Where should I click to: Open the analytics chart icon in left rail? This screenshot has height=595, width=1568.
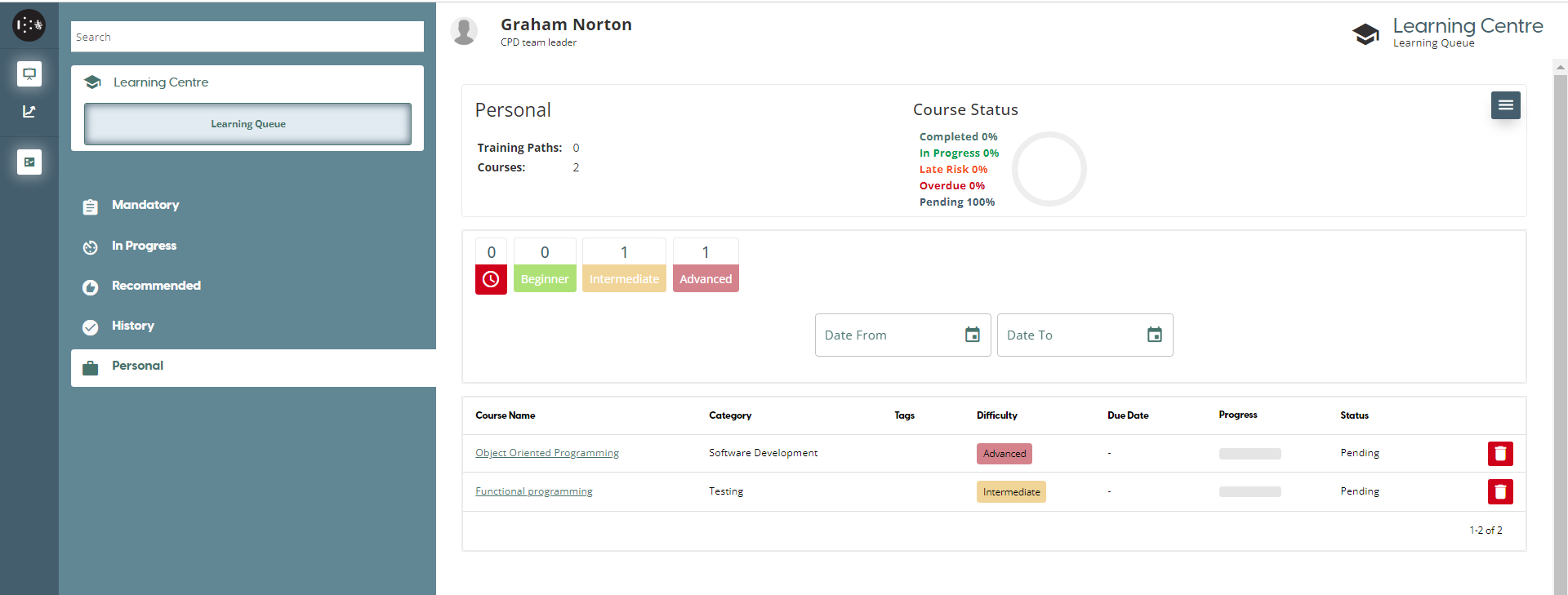pos(29,112)
